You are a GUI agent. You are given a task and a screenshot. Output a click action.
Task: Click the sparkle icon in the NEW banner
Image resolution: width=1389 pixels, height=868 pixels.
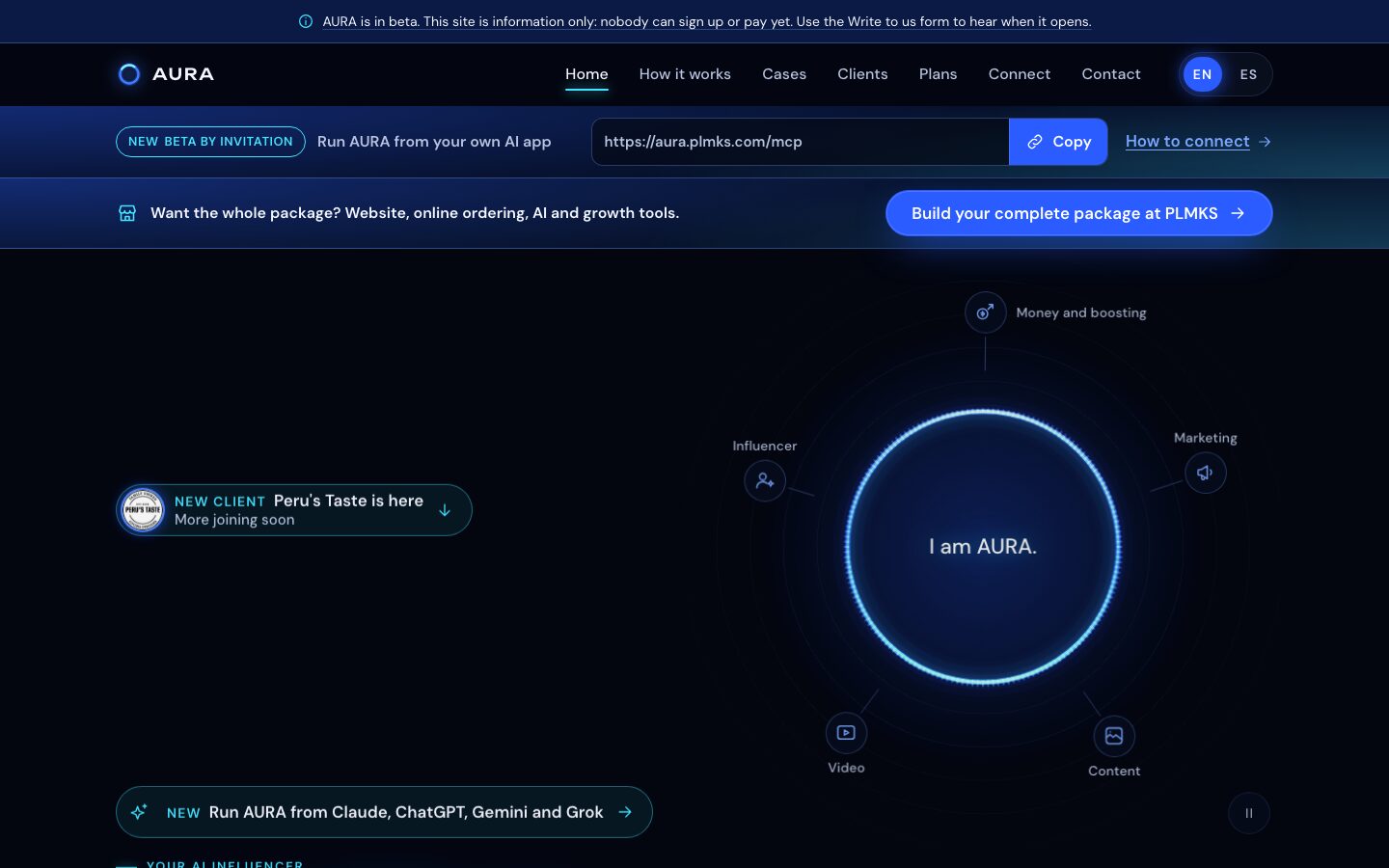tap(139, 812)
